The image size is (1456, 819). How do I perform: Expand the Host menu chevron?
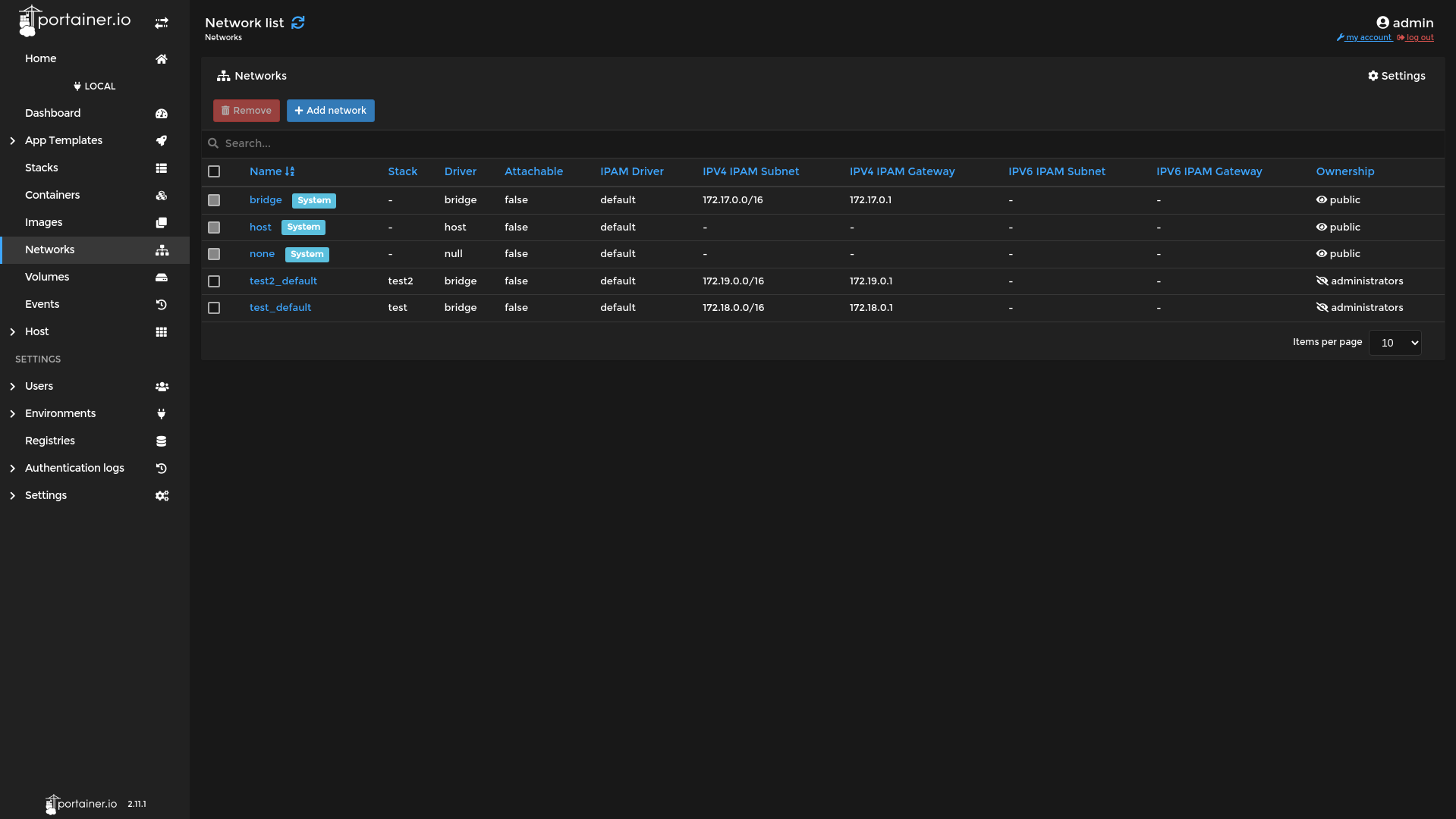coord(12,332)
